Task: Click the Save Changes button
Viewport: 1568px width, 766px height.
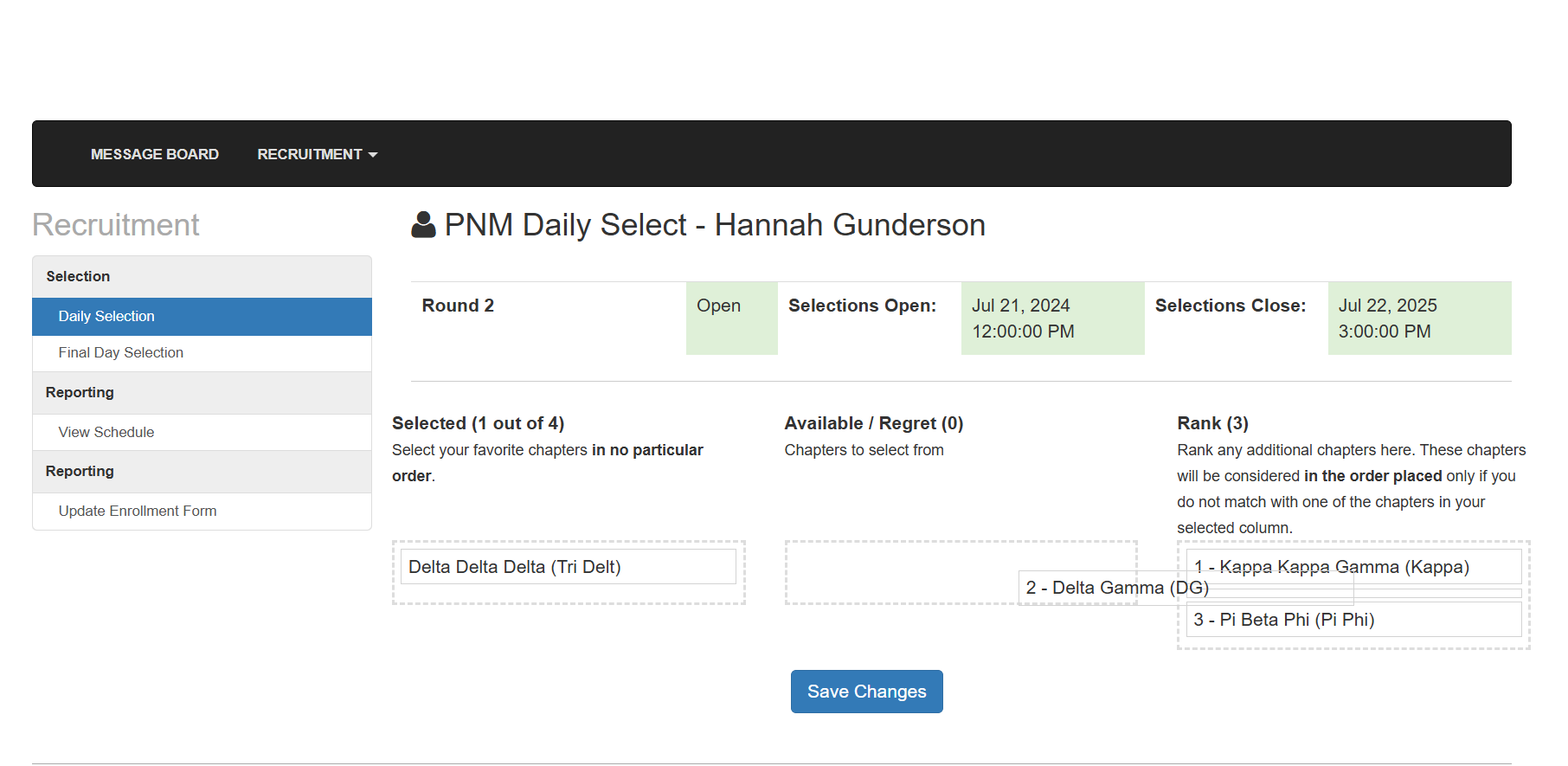Action: [x=866, y=692]
